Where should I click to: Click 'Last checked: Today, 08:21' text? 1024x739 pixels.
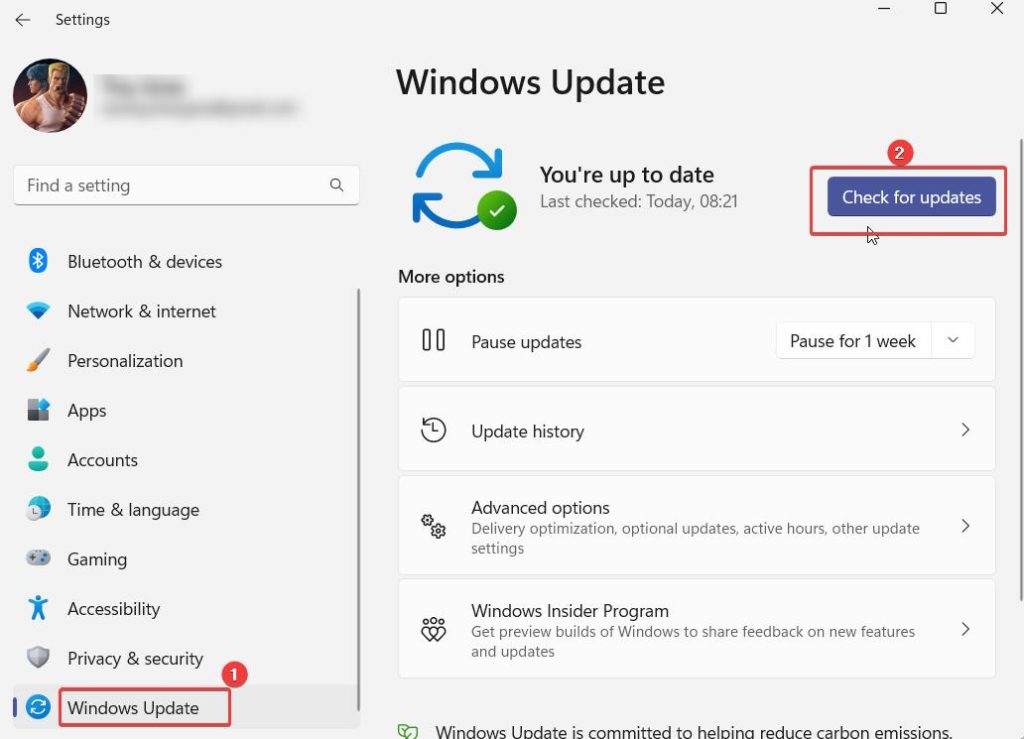(638, 201)
